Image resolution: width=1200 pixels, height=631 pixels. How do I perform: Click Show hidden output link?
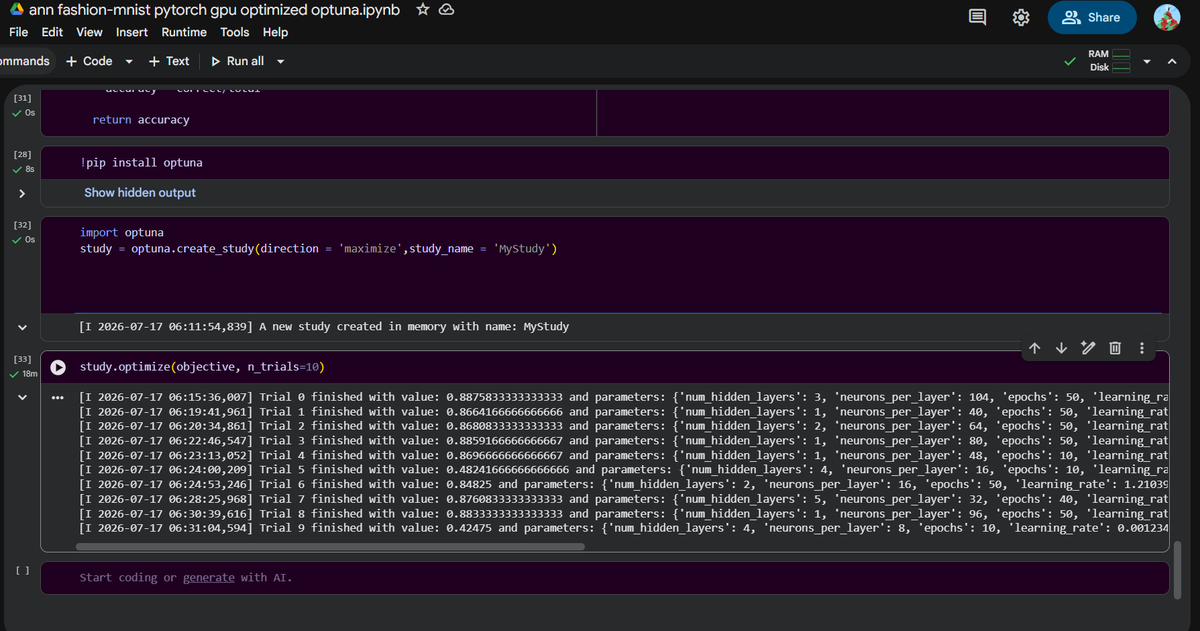140,193
